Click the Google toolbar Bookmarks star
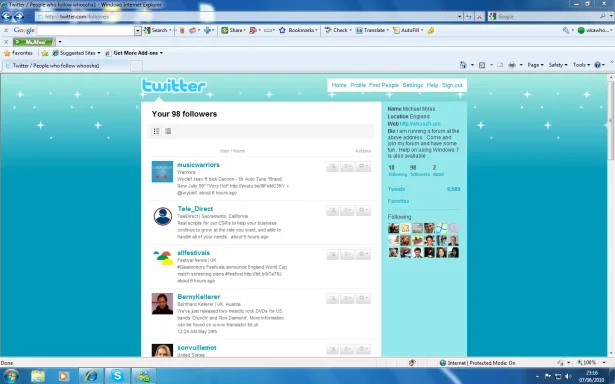The image size is (615, 384). (x=282, y=30)
